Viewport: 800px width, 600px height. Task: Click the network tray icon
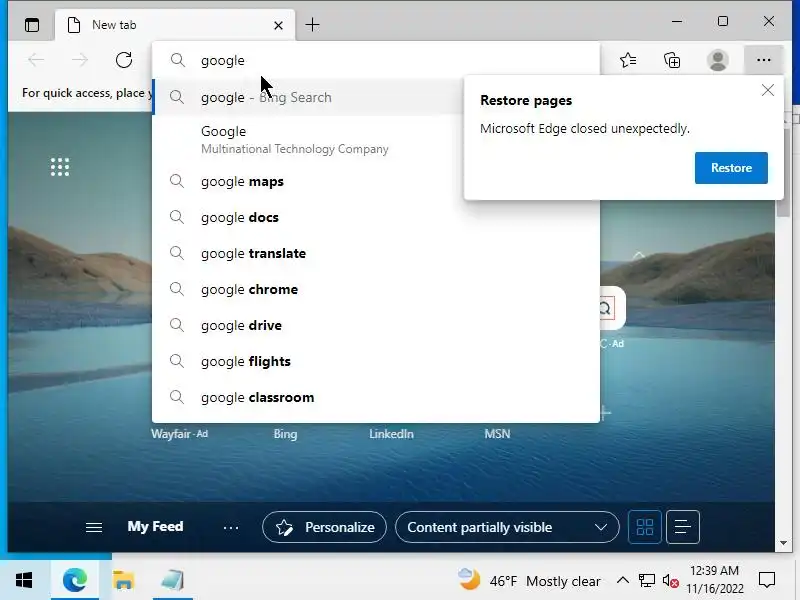click(x=646, y=581)
